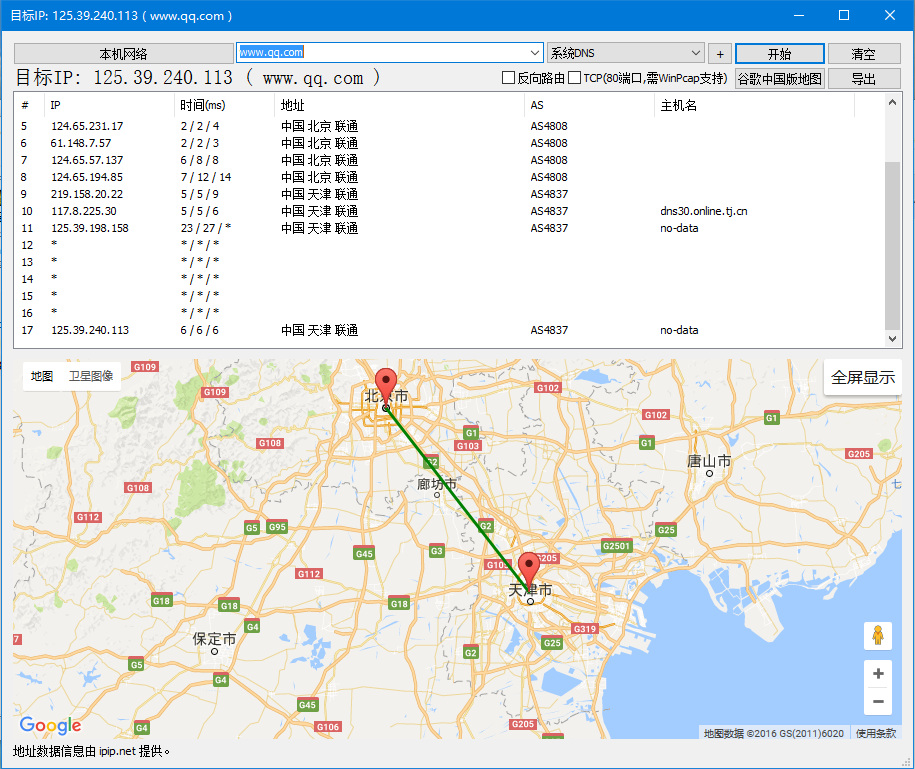Clear results with 清空 button

click(864, 54)
